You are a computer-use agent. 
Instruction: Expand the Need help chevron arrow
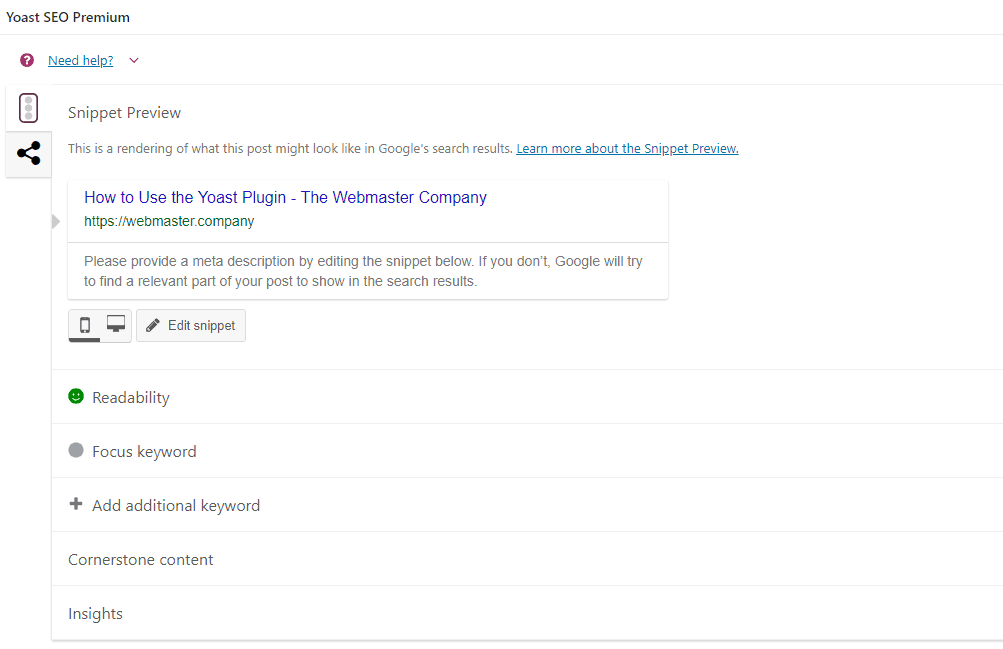[134, 61]
